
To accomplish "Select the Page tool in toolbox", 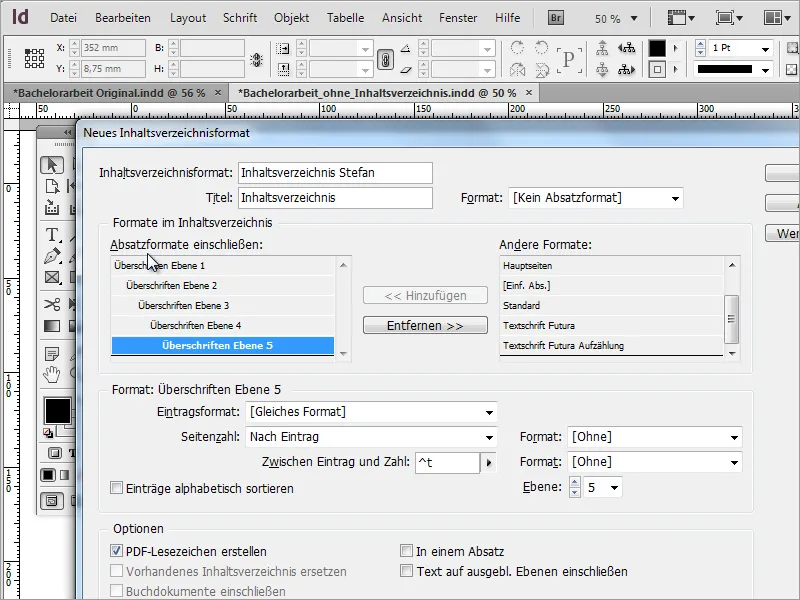I will [x=52, y=186].
